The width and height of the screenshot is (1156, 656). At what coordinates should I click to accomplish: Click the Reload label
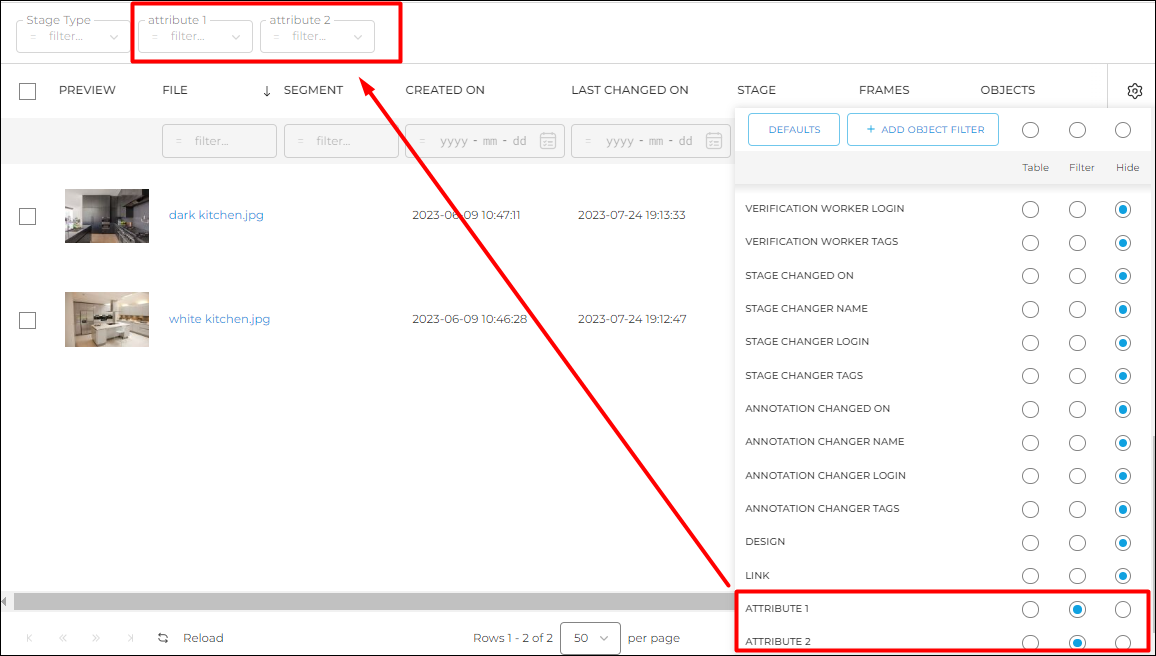tap(203, 638)
